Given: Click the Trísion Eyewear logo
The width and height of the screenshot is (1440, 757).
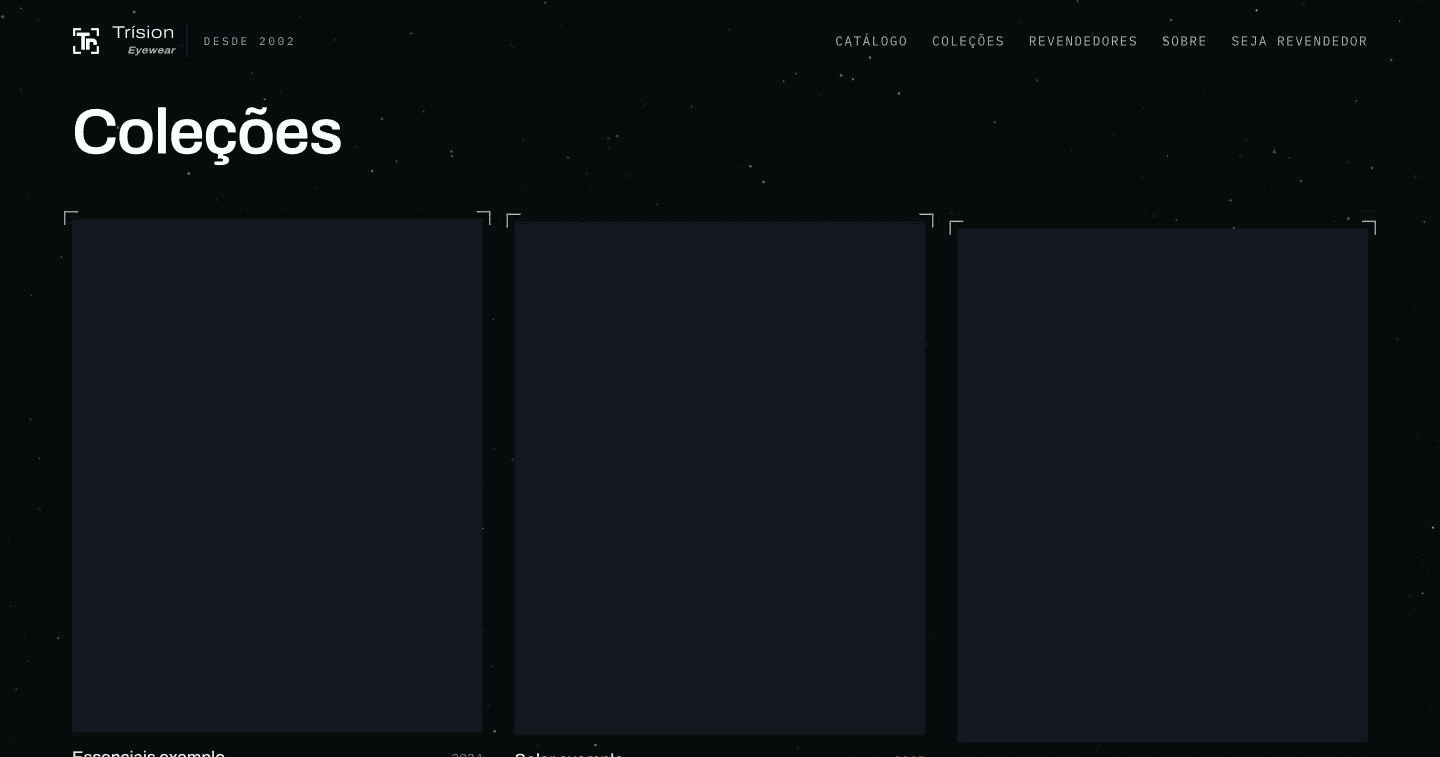Looking at the screenshot, I should [x=124, y=41].
